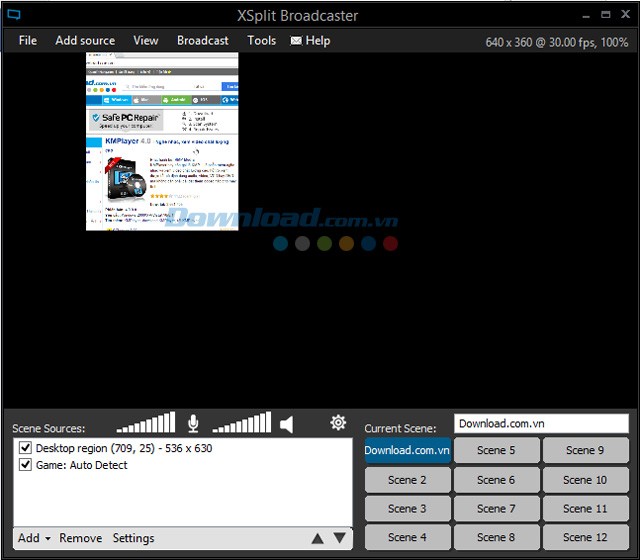Open the Add source dropdown at bottom
This screenshot has width=640, height=560.
[34, 538]
